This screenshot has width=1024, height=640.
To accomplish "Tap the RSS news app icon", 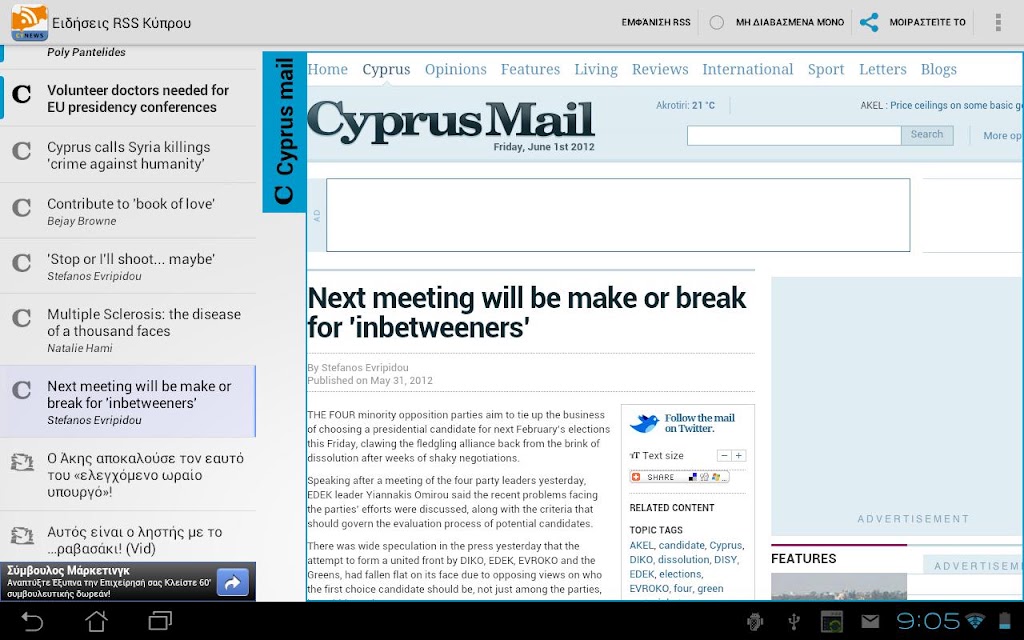I will pyautogui.click(x=29, y=22).
